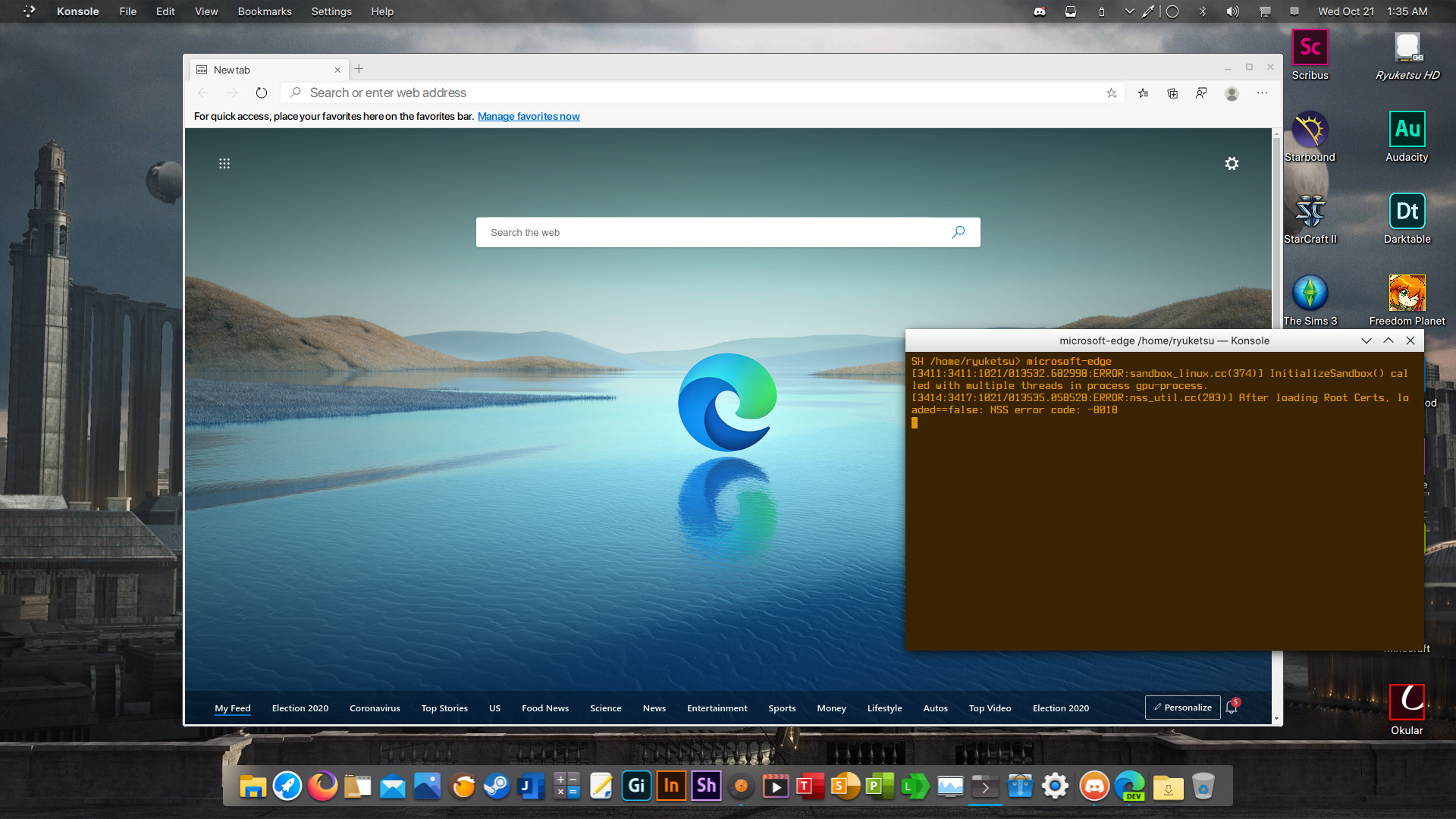
Task: Click the Manage favorites now link
Action: click(529, 116)
